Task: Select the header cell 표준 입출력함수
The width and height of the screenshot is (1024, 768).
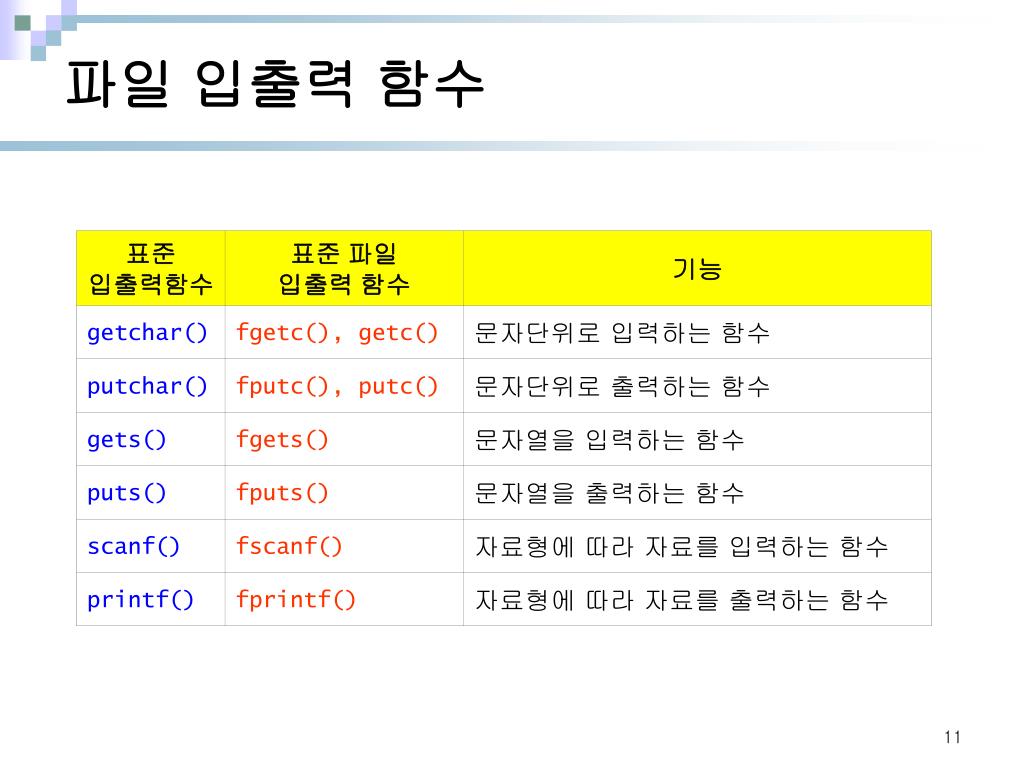Action: 151,268
